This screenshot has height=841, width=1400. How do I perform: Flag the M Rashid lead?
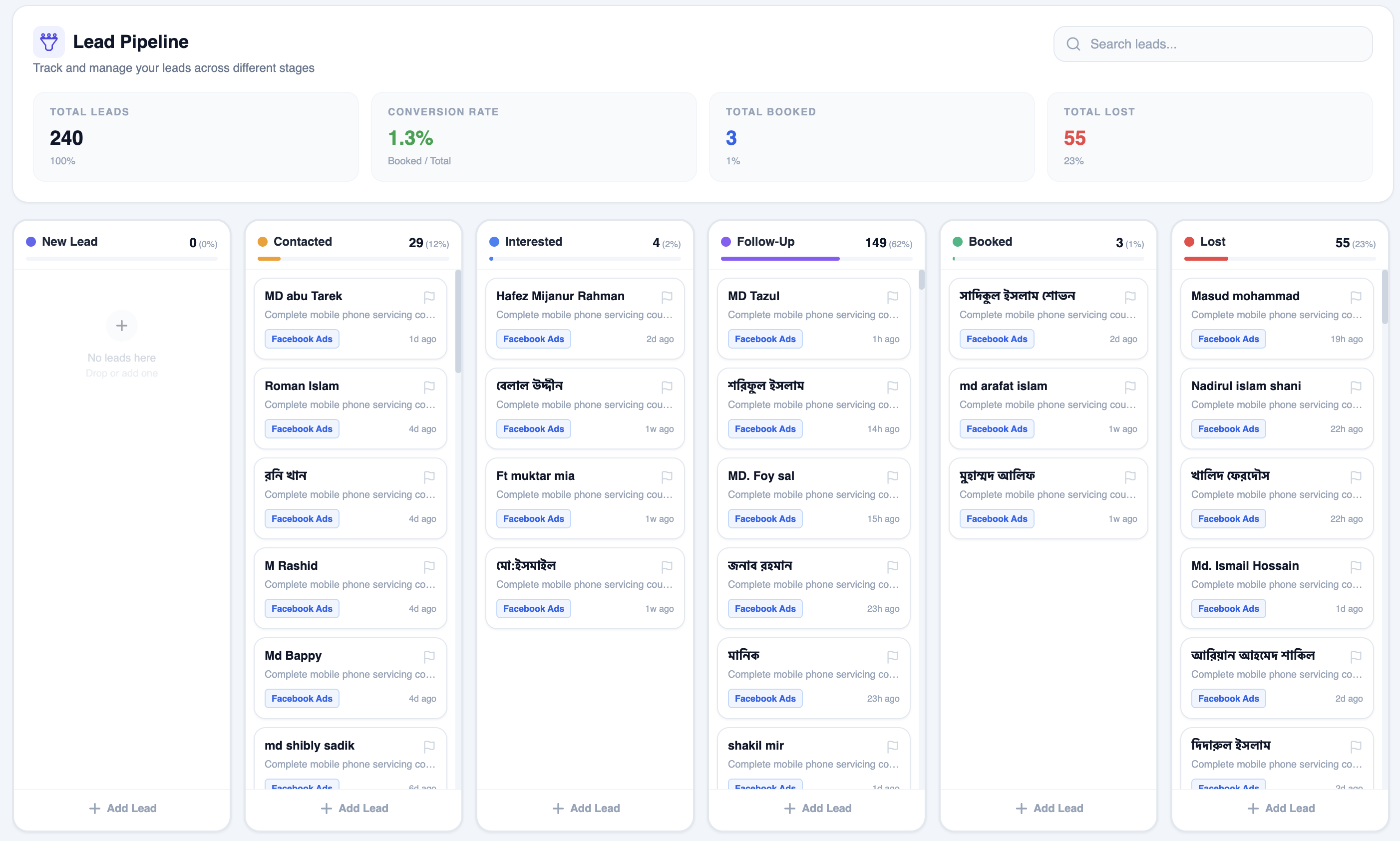[429, 567]
